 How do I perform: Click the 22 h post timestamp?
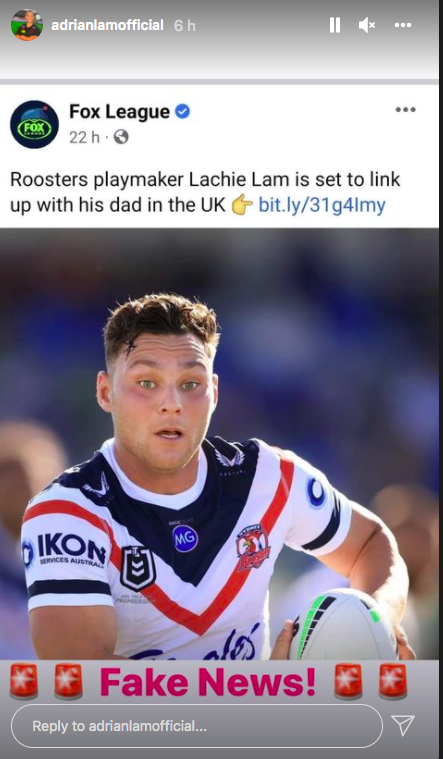click(x=84, y=137)
